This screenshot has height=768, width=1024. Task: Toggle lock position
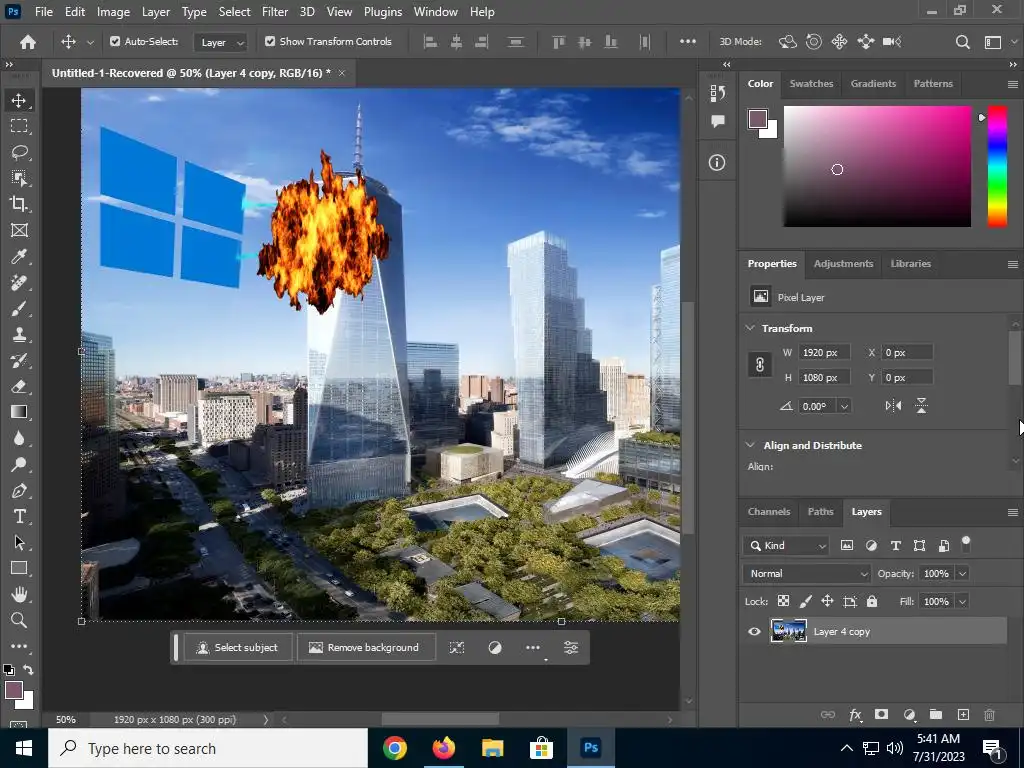pyautogui.click(x=827, y=601)
